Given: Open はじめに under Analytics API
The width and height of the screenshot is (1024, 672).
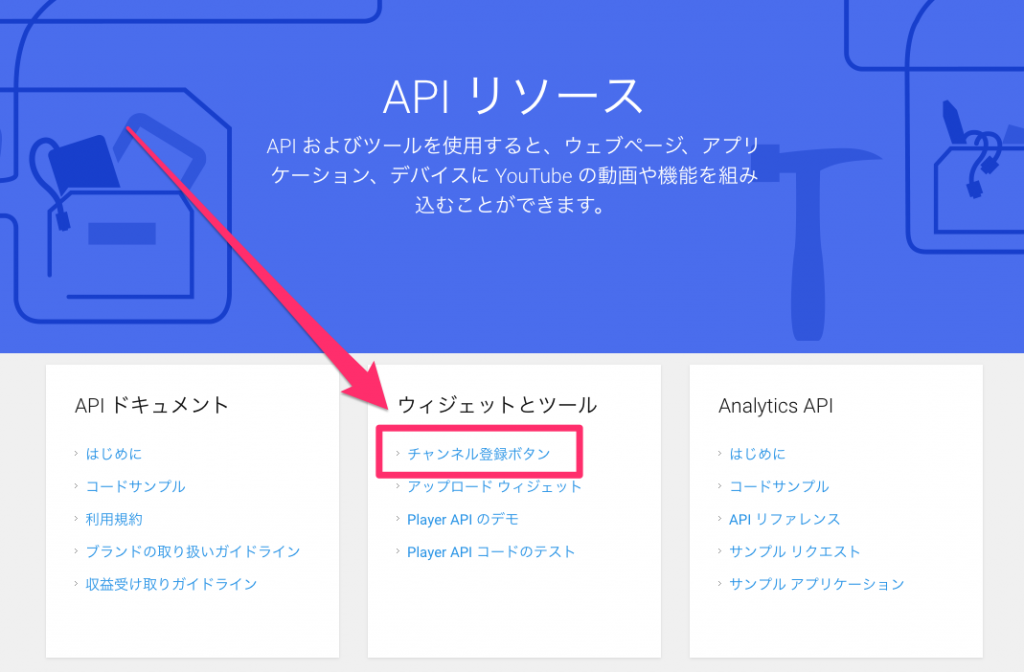Looking at the screenshot, I should [x=757, y=454].
